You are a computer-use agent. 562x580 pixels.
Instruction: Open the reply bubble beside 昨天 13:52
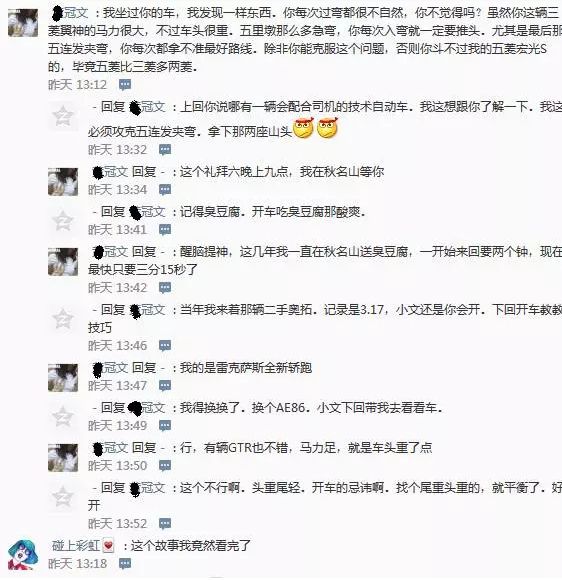tap(165, 524)
